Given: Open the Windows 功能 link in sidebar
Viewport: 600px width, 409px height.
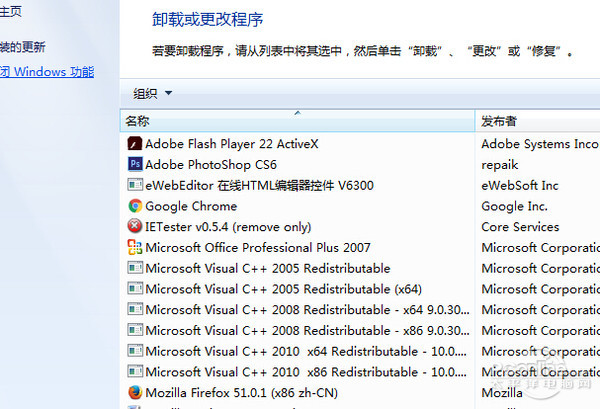Looking at the screenshot, I should point(47,72).
